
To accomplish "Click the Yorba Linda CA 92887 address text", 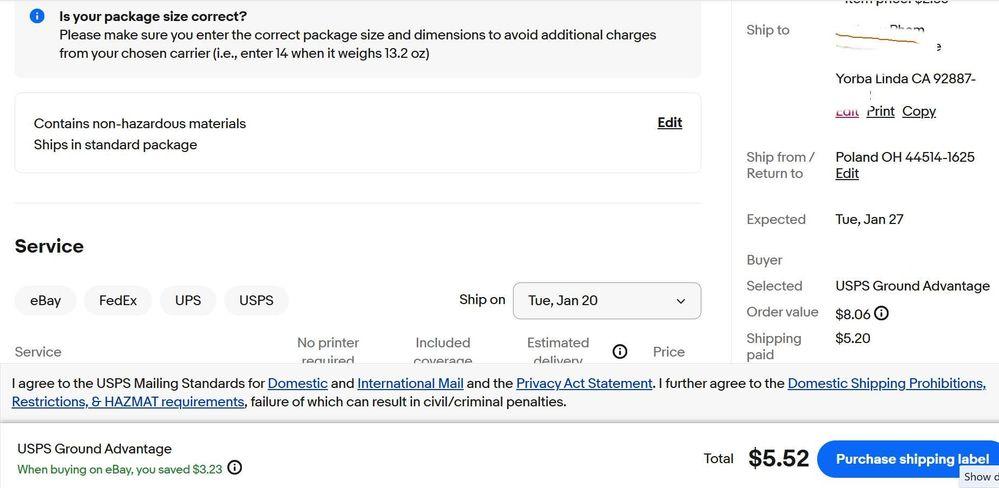I will 905,79.
